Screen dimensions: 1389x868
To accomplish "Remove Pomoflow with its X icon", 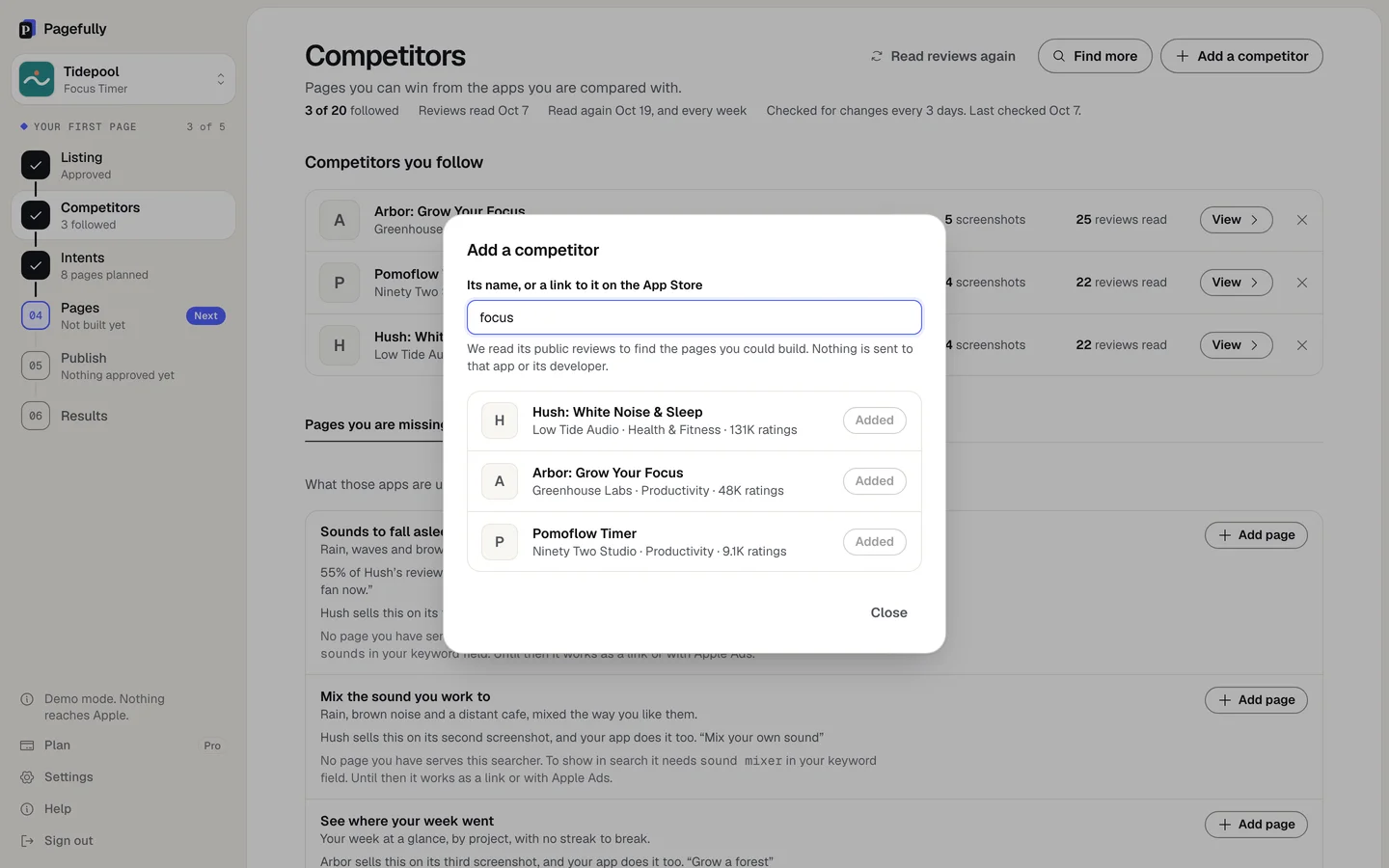I will tap(1302, 283).
